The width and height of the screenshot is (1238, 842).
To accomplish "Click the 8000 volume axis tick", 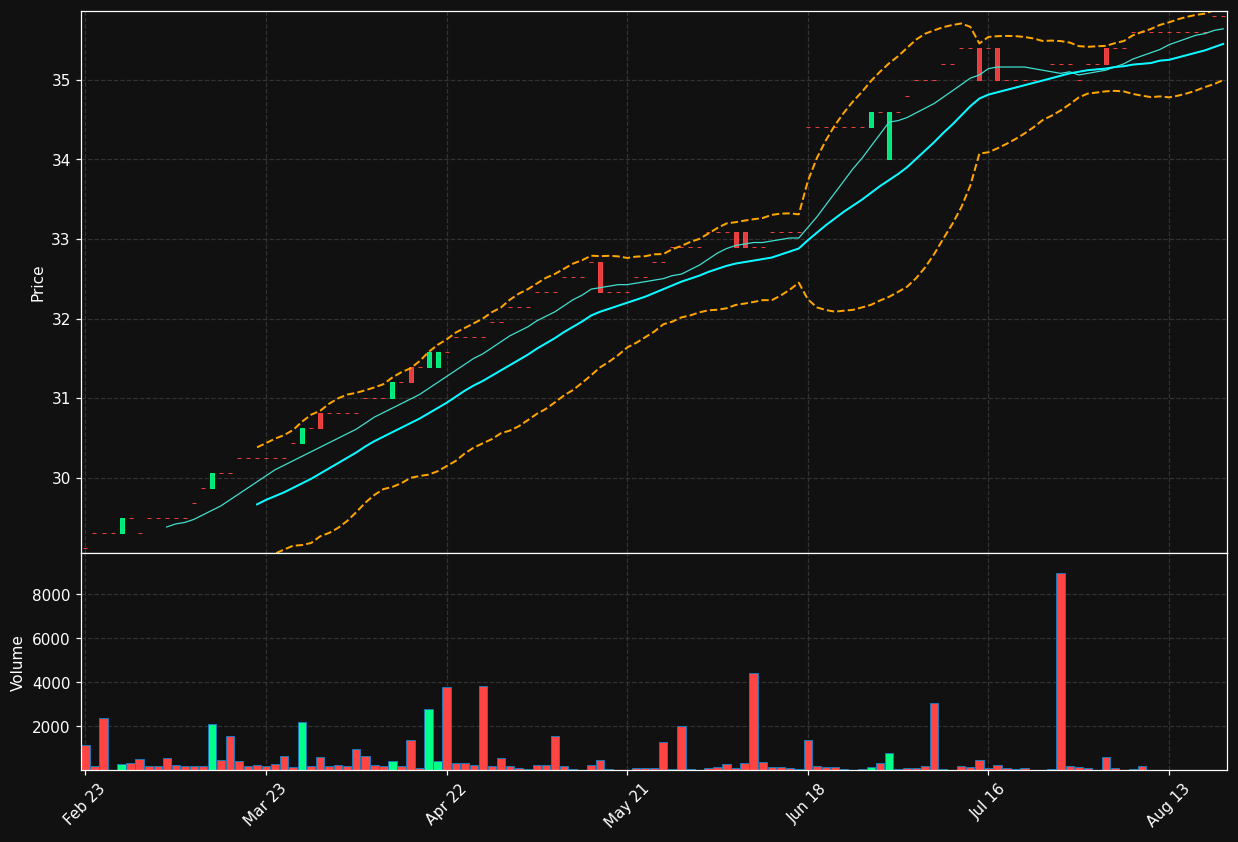I will point(53,595).
